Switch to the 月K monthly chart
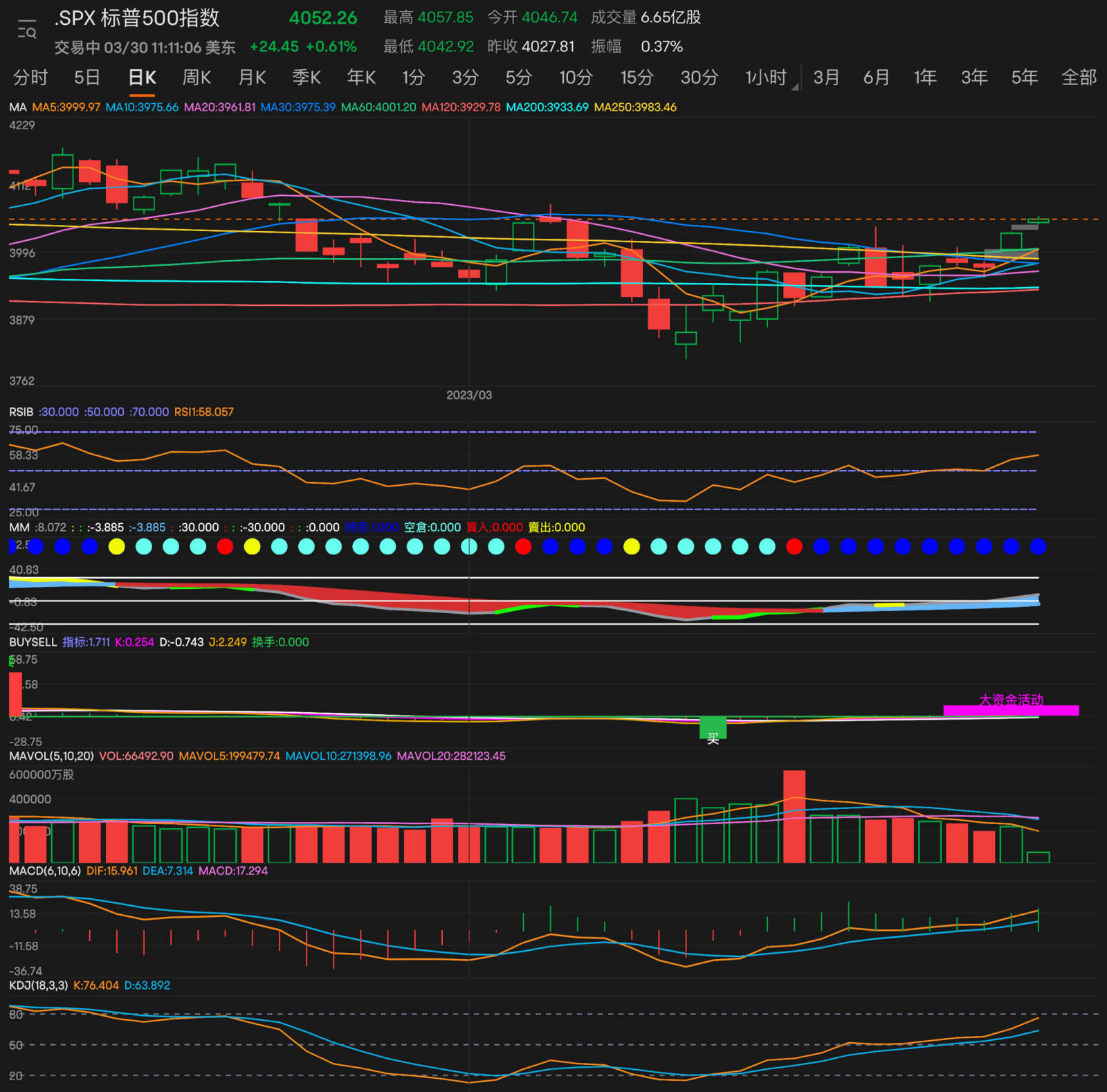The width and height of the screenshot is (1107, 1092). [252, 78]
